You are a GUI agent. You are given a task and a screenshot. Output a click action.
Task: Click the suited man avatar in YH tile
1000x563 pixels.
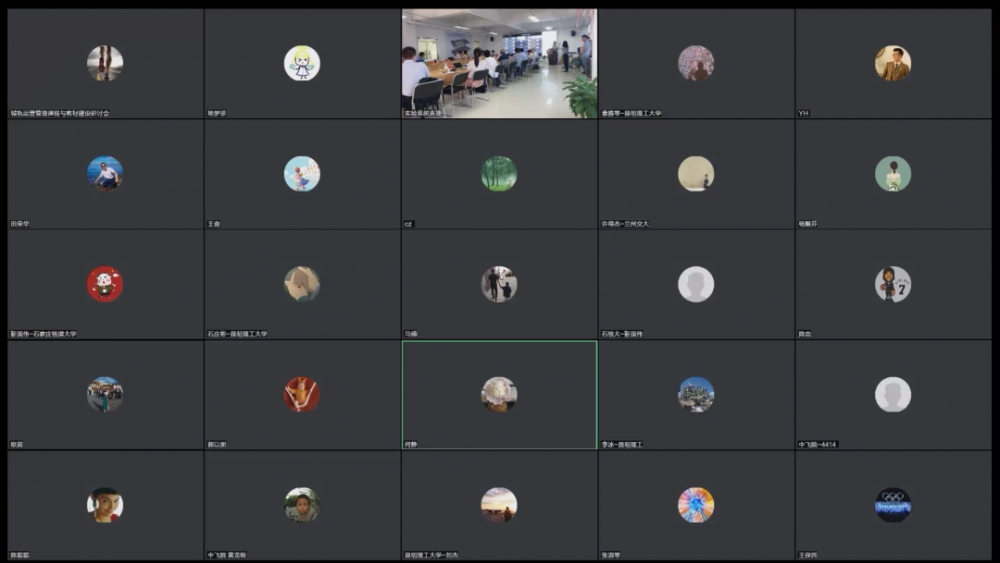[x=893, y=63]
